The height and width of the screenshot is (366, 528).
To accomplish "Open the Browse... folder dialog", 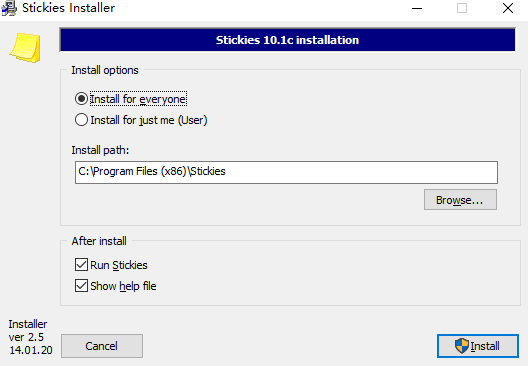I will point(460,200).
